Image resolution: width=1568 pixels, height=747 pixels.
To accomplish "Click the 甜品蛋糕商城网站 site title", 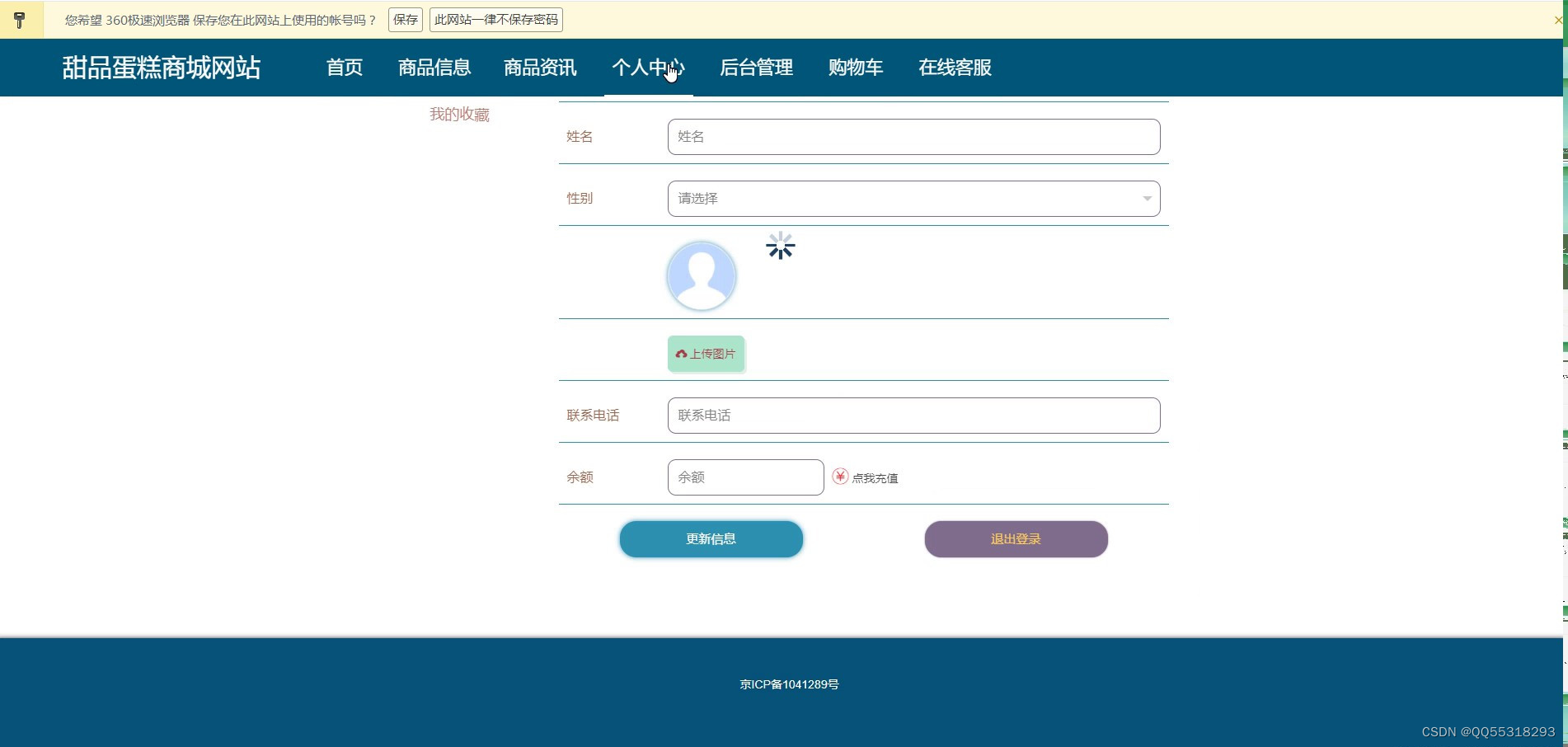I will coord(162,68).
